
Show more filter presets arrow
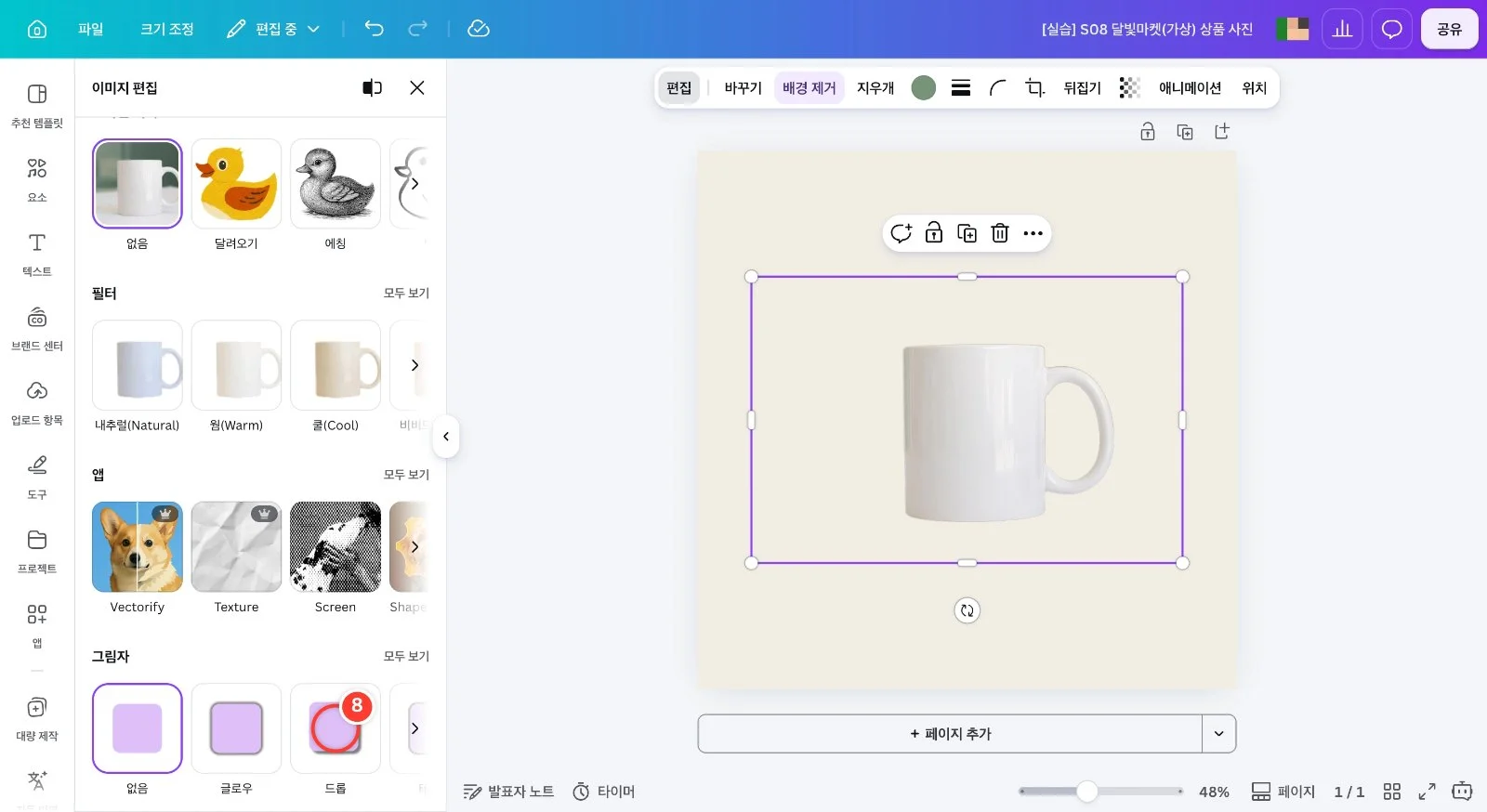[x=415, y=365]
